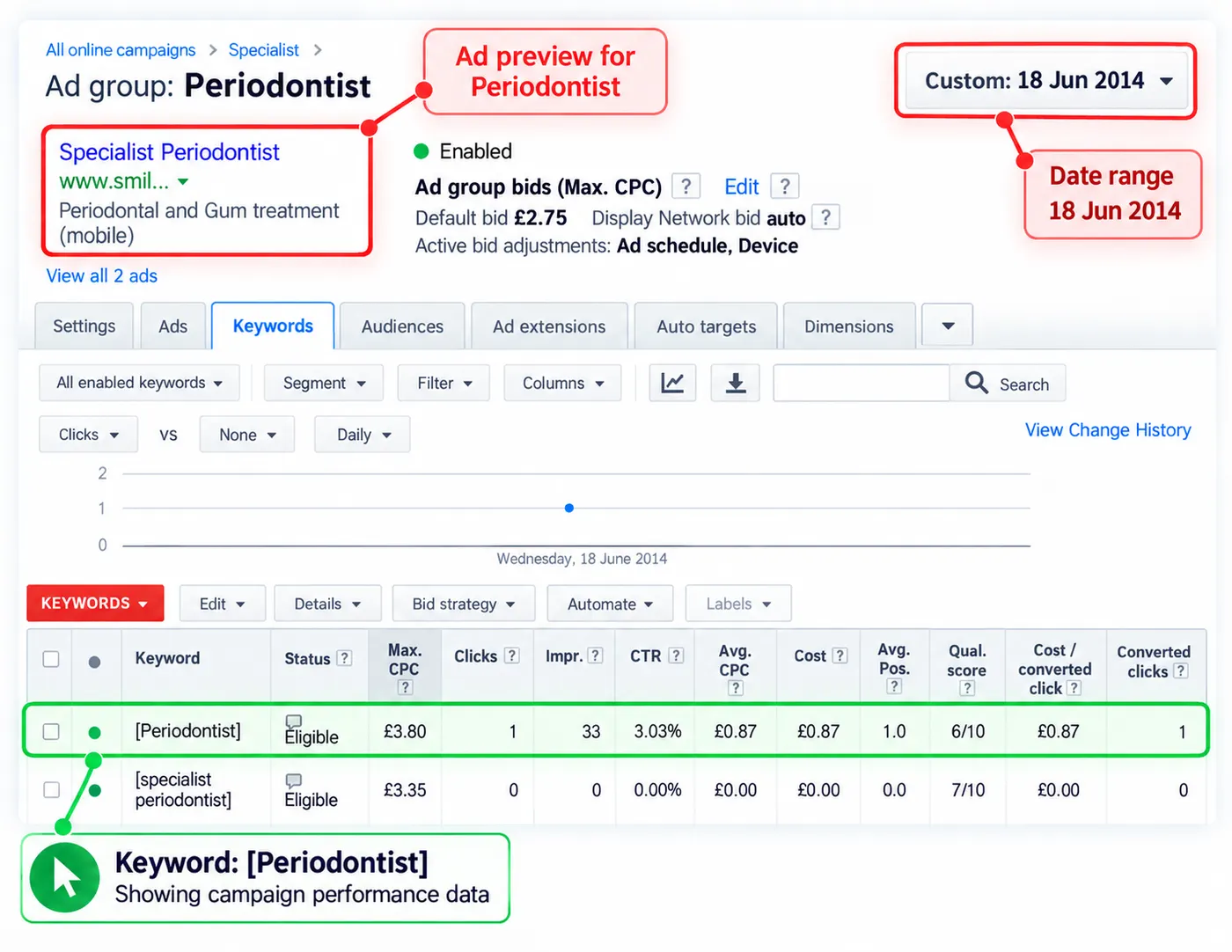
Task: Click View all 2 ads link
Action: [102, 275]
